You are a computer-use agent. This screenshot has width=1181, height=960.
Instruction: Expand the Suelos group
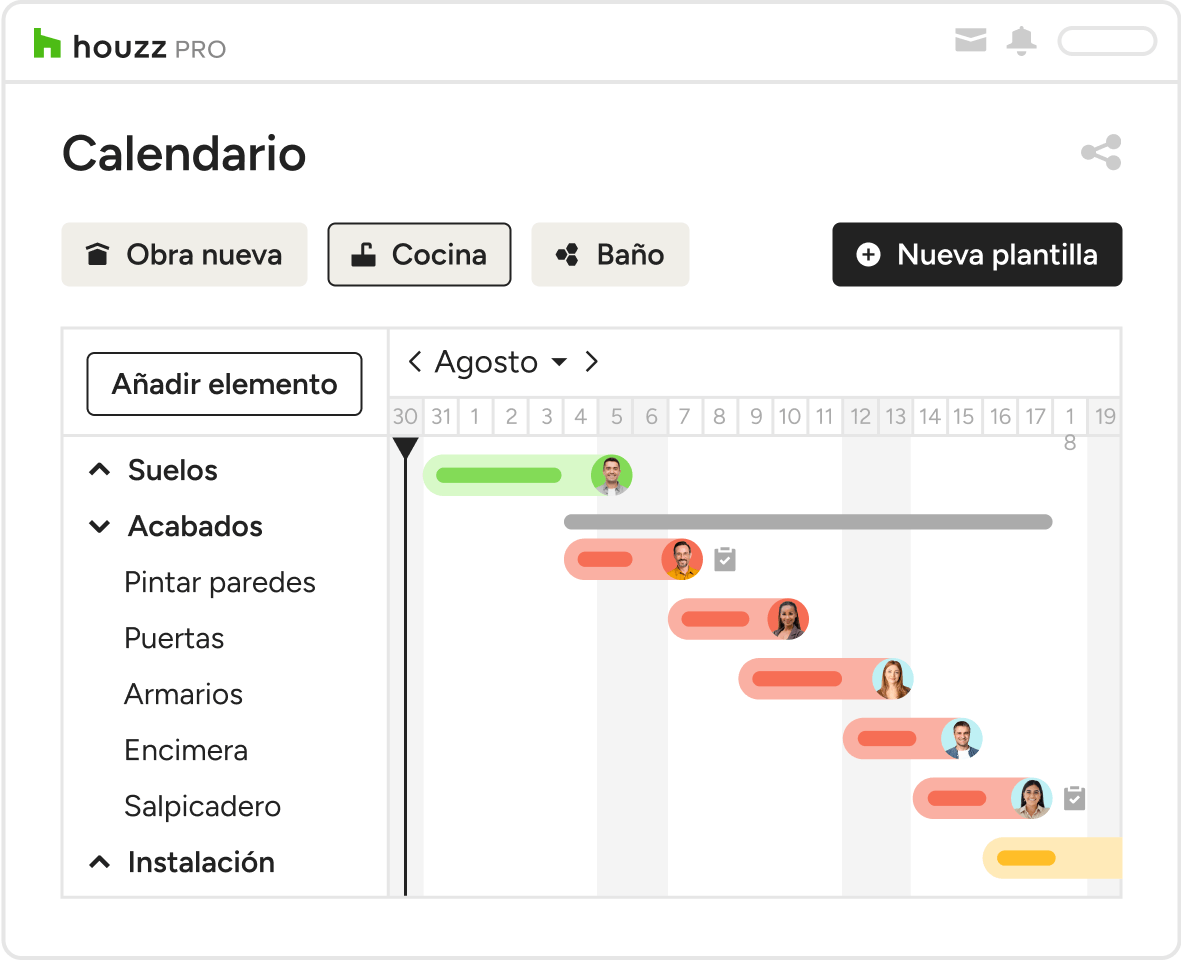coord(99,470)
